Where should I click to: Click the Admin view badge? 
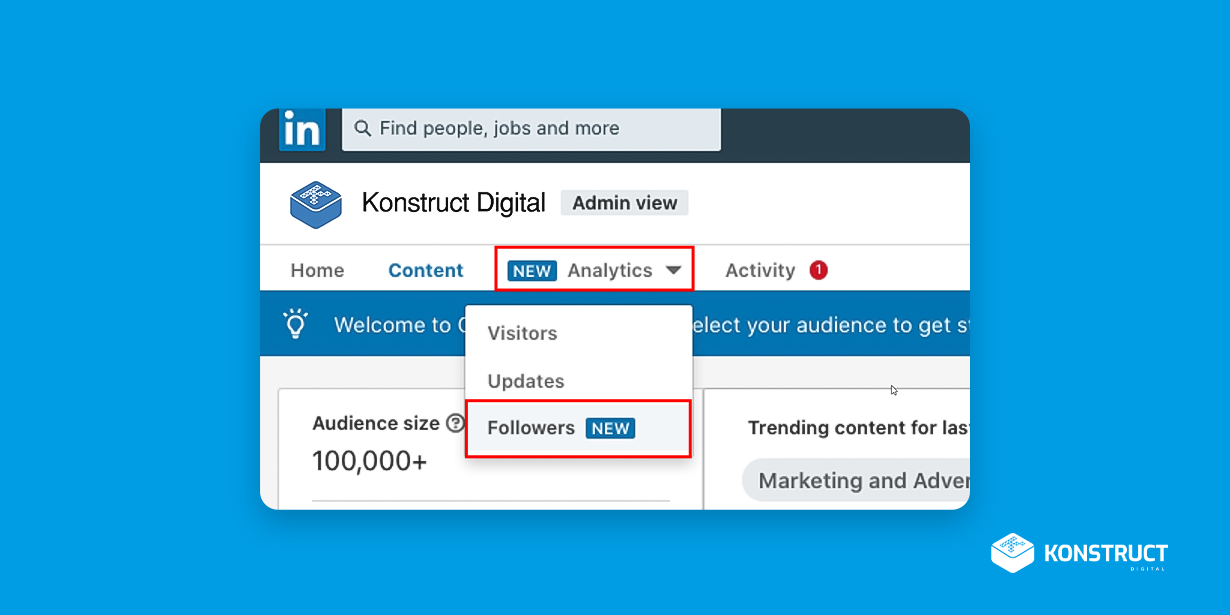click(x=625, y=203)
